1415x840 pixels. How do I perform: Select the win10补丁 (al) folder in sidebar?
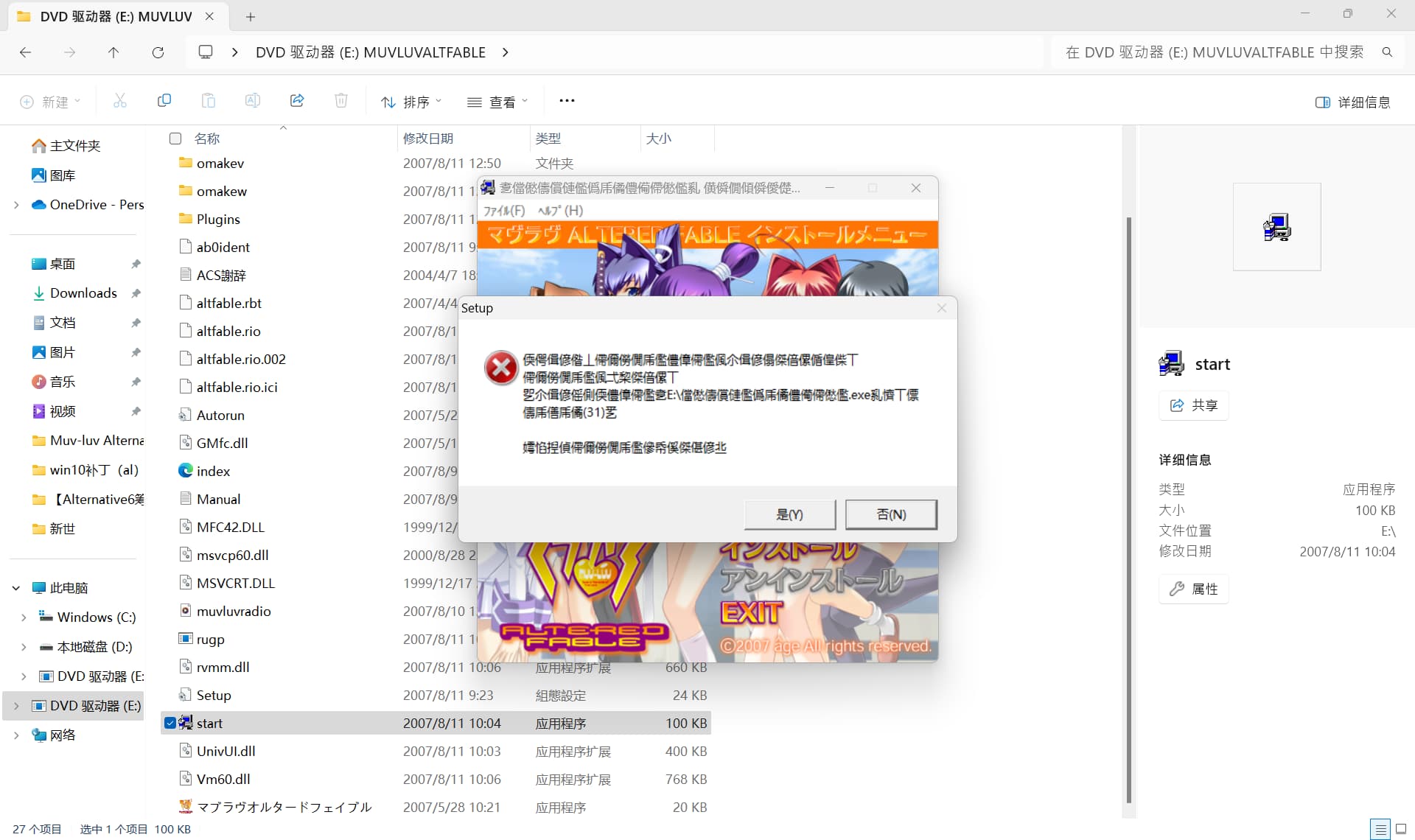(85, 470)
